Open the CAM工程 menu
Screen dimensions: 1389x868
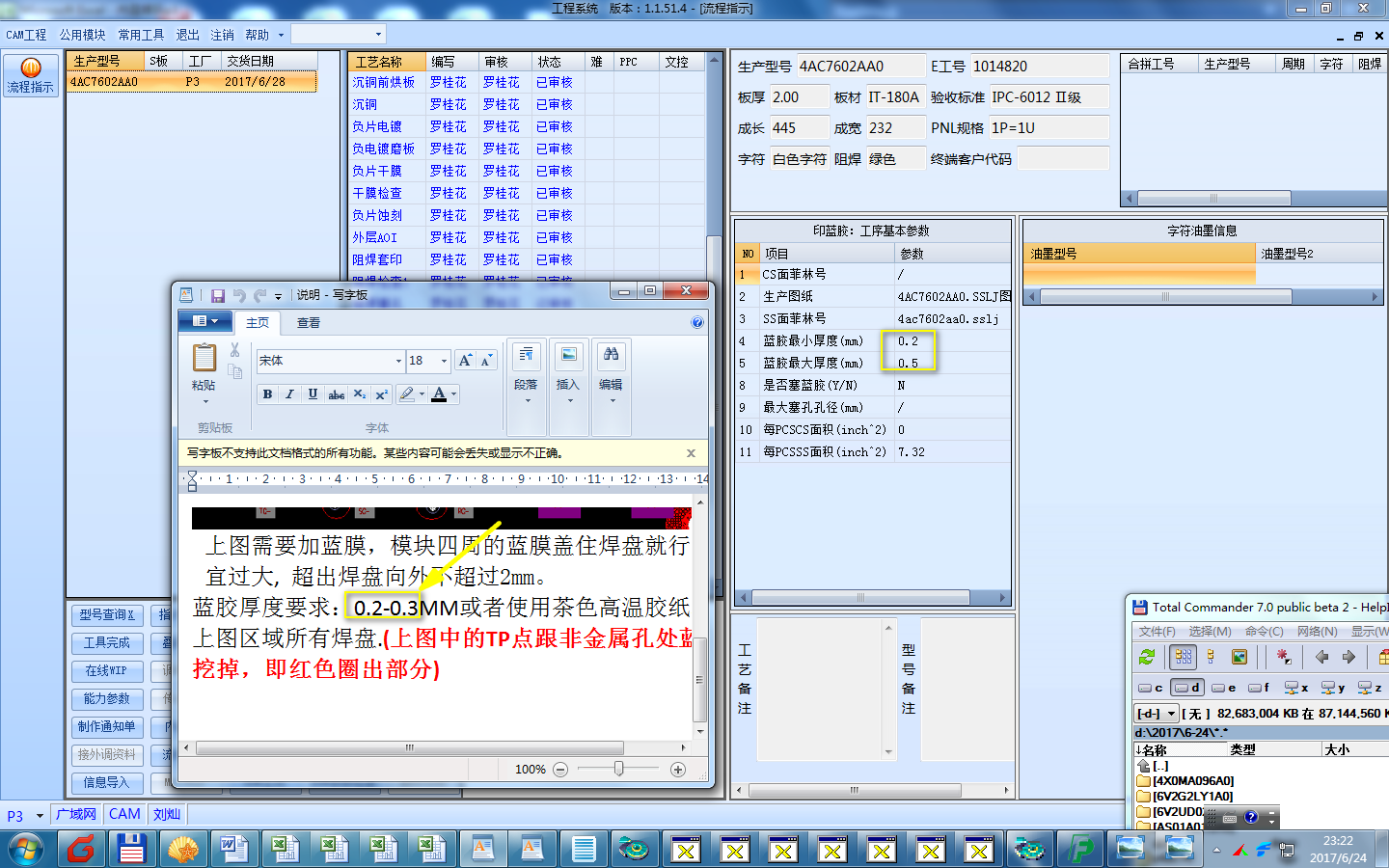(x=26, y=35)
